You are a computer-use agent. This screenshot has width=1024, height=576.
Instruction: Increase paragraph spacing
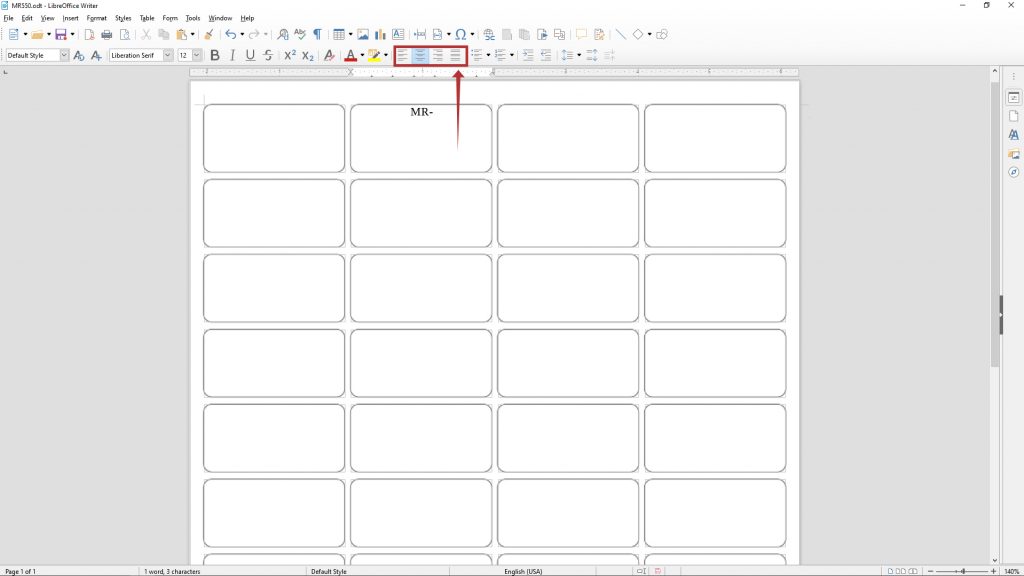(x=592, y=56)
